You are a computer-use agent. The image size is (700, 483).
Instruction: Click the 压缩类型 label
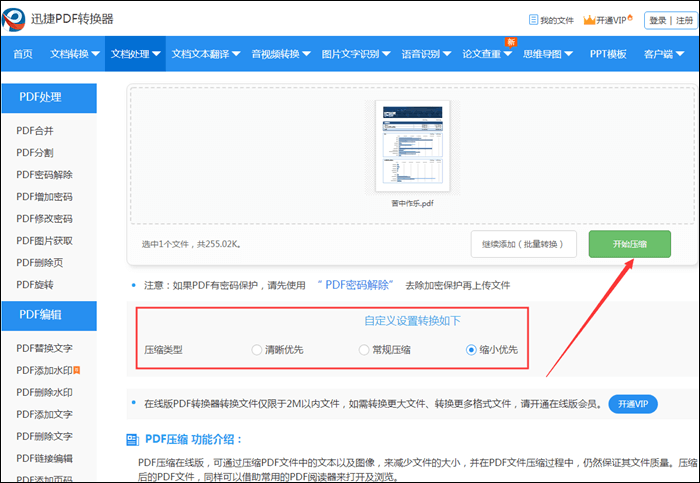pos(163,350)
